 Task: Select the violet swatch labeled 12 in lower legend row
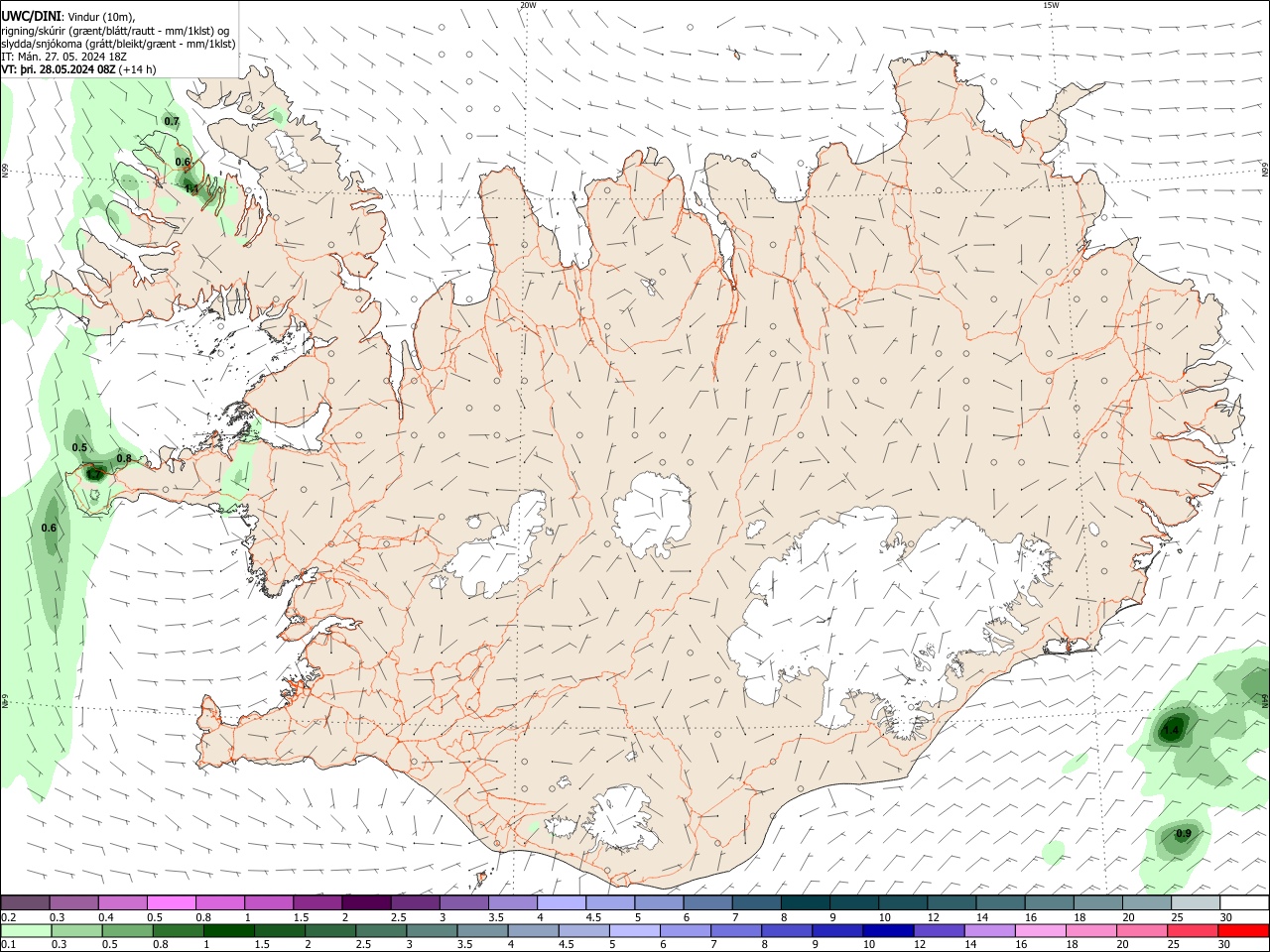pos(939,930)
